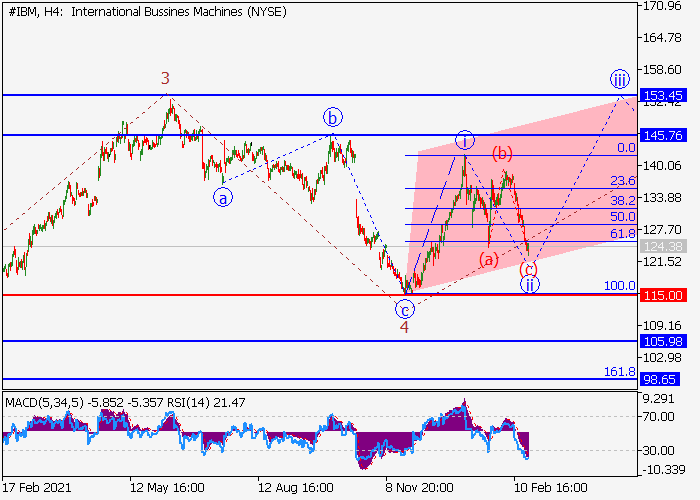Screen dimensions: 700x500
Task: Click the 30.00 RSI level value
Action: [659, 450]
